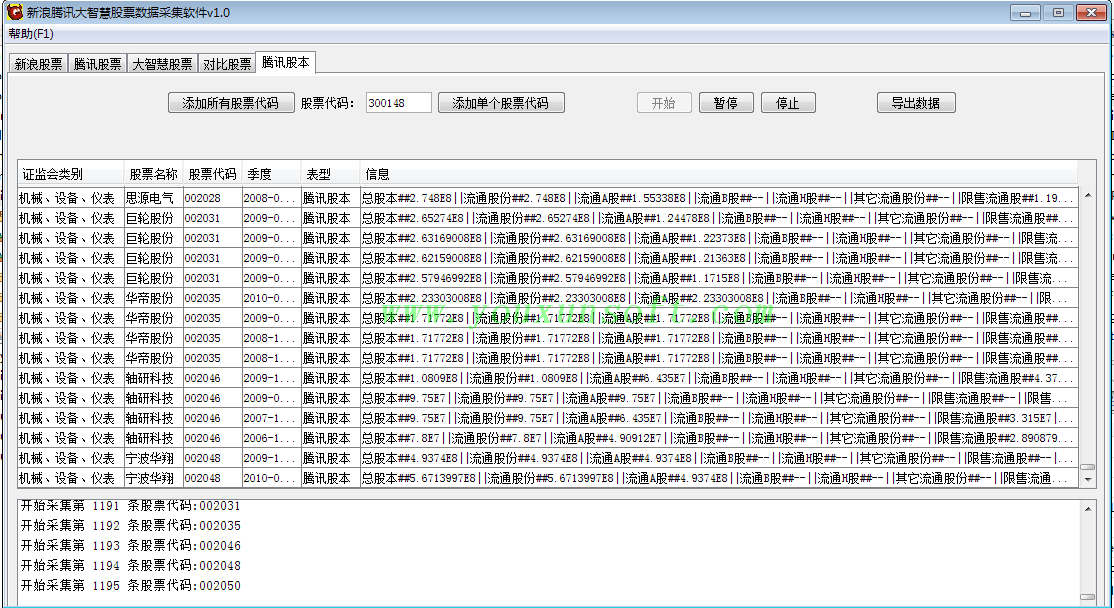Open the 帮助(F1) menu
The width and height of the screenshot is (1114, 608).
[31, 33]
